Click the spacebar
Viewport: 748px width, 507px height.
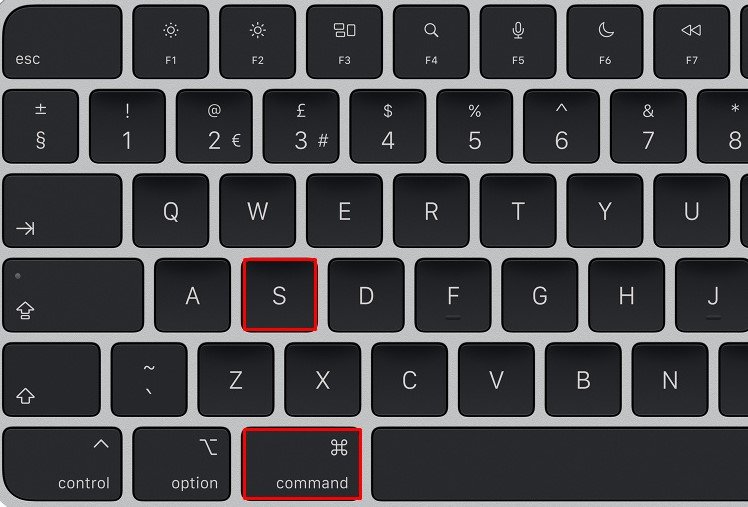560,464
